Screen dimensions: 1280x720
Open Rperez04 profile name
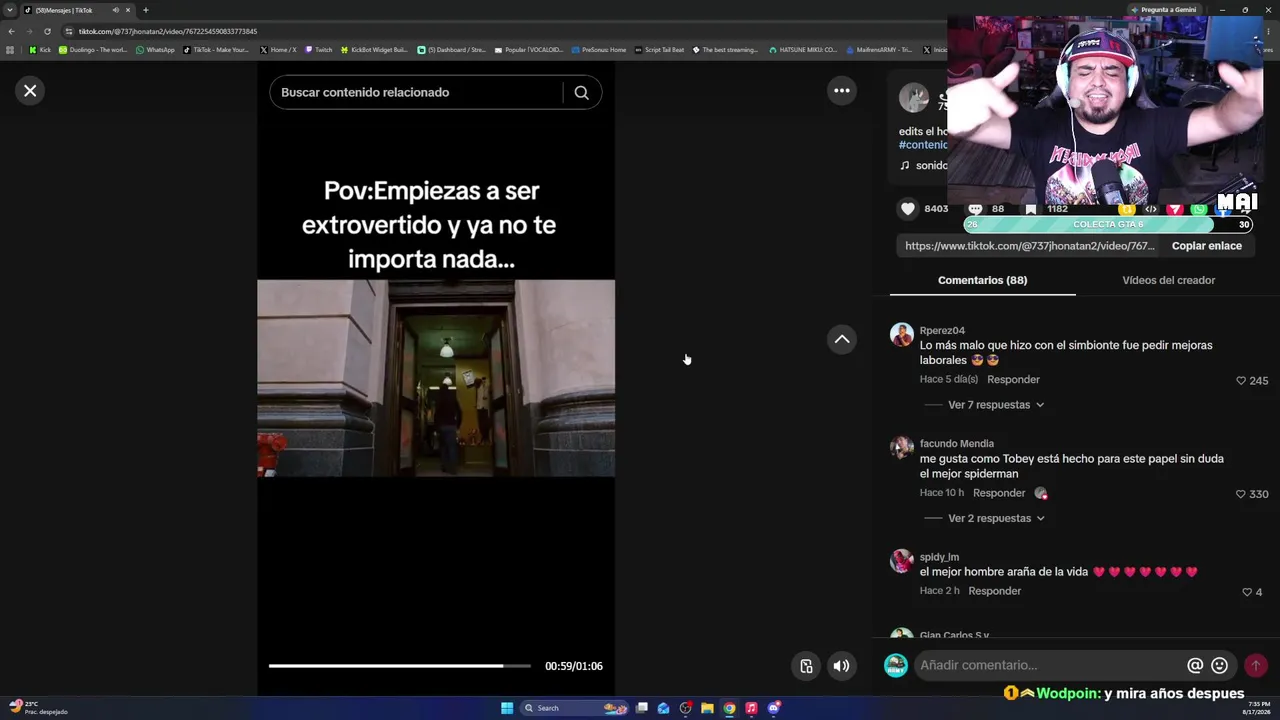point(942,331)
